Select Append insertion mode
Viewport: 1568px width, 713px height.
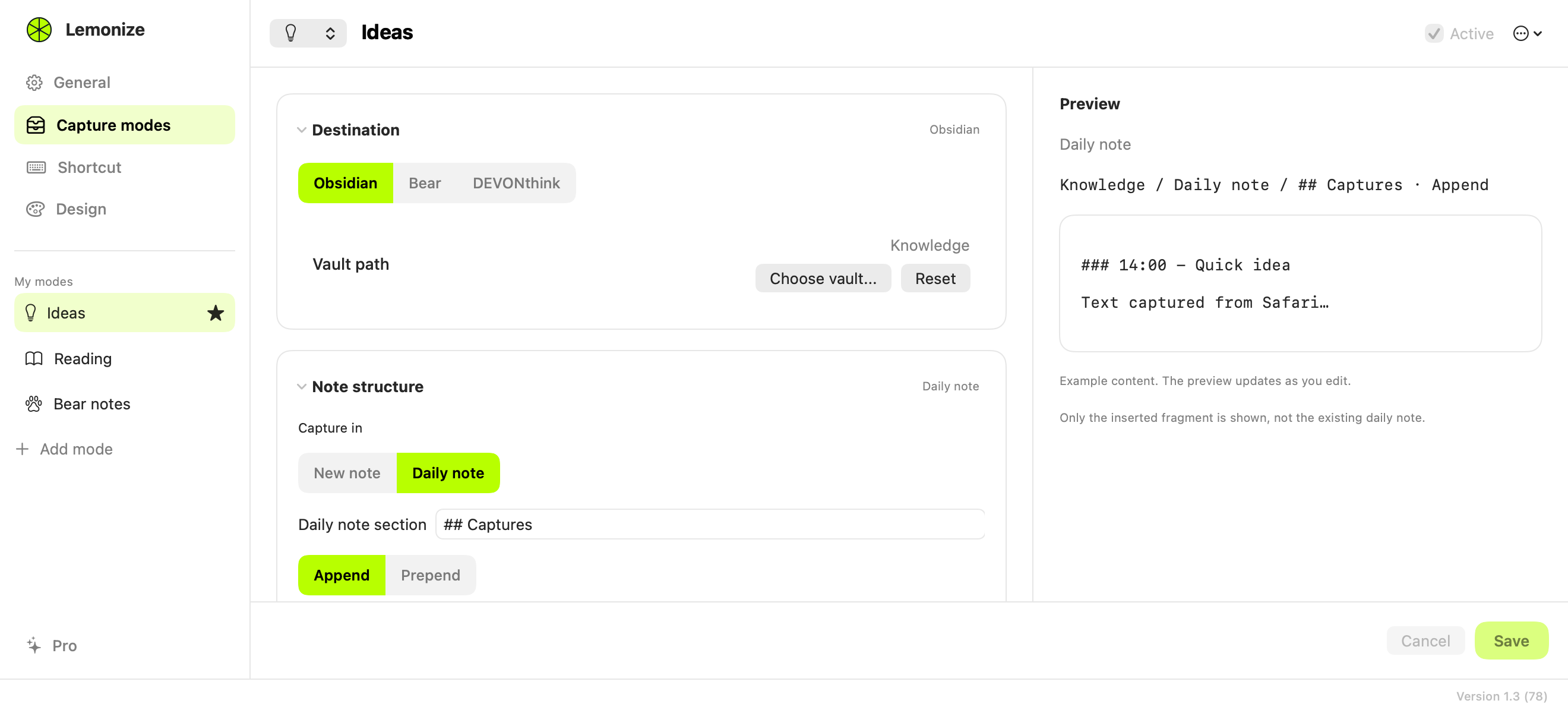[x=342, y=575]
